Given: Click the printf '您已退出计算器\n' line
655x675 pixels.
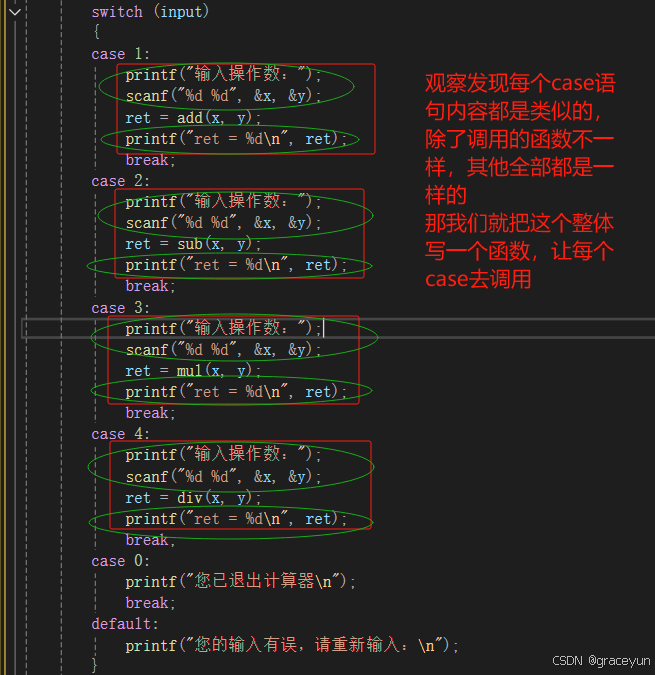Looking at the screenshot, I should click(240, 582).
